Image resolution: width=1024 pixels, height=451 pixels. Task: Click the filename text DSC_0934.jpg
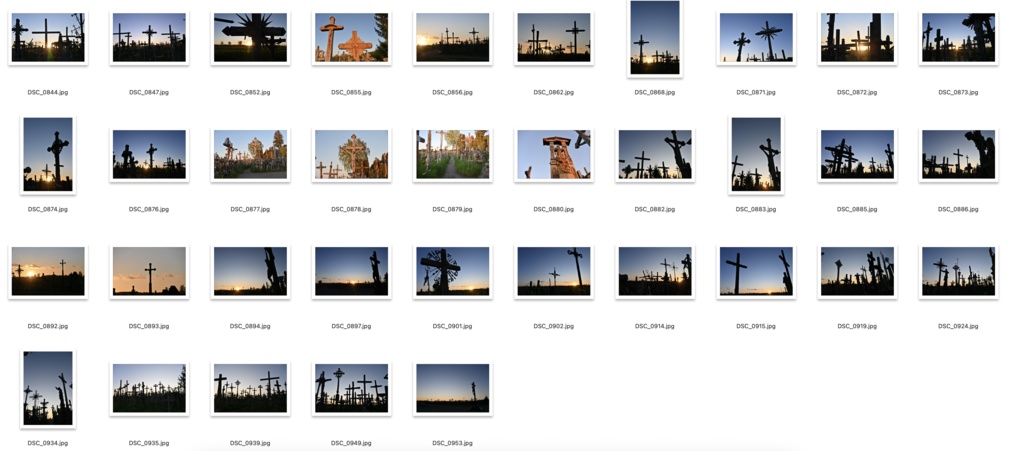click(x=48, y=443)
